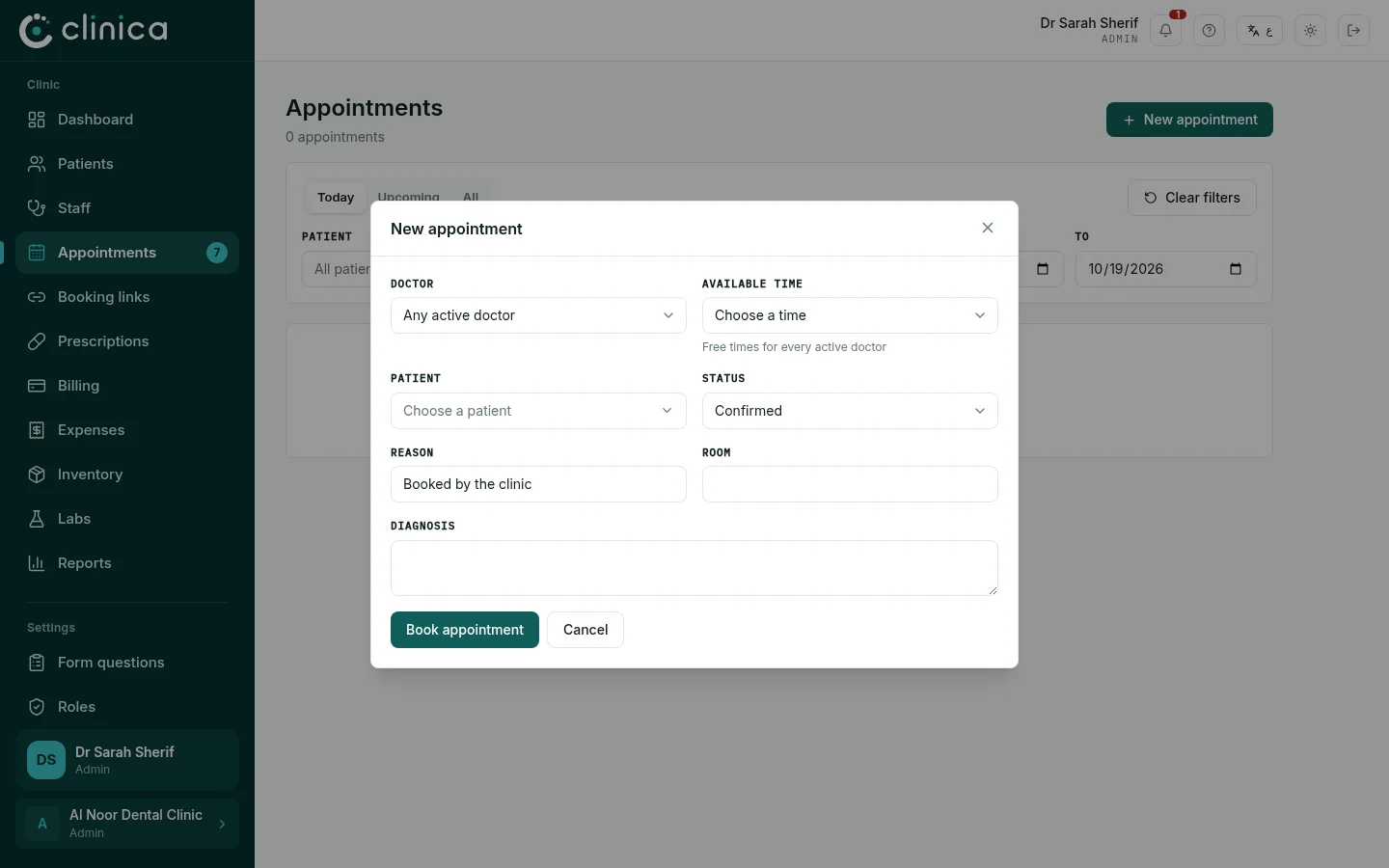Open the To date calendar picker
This screenshot has width=1389, height=868.
(x=1236, y=269)
